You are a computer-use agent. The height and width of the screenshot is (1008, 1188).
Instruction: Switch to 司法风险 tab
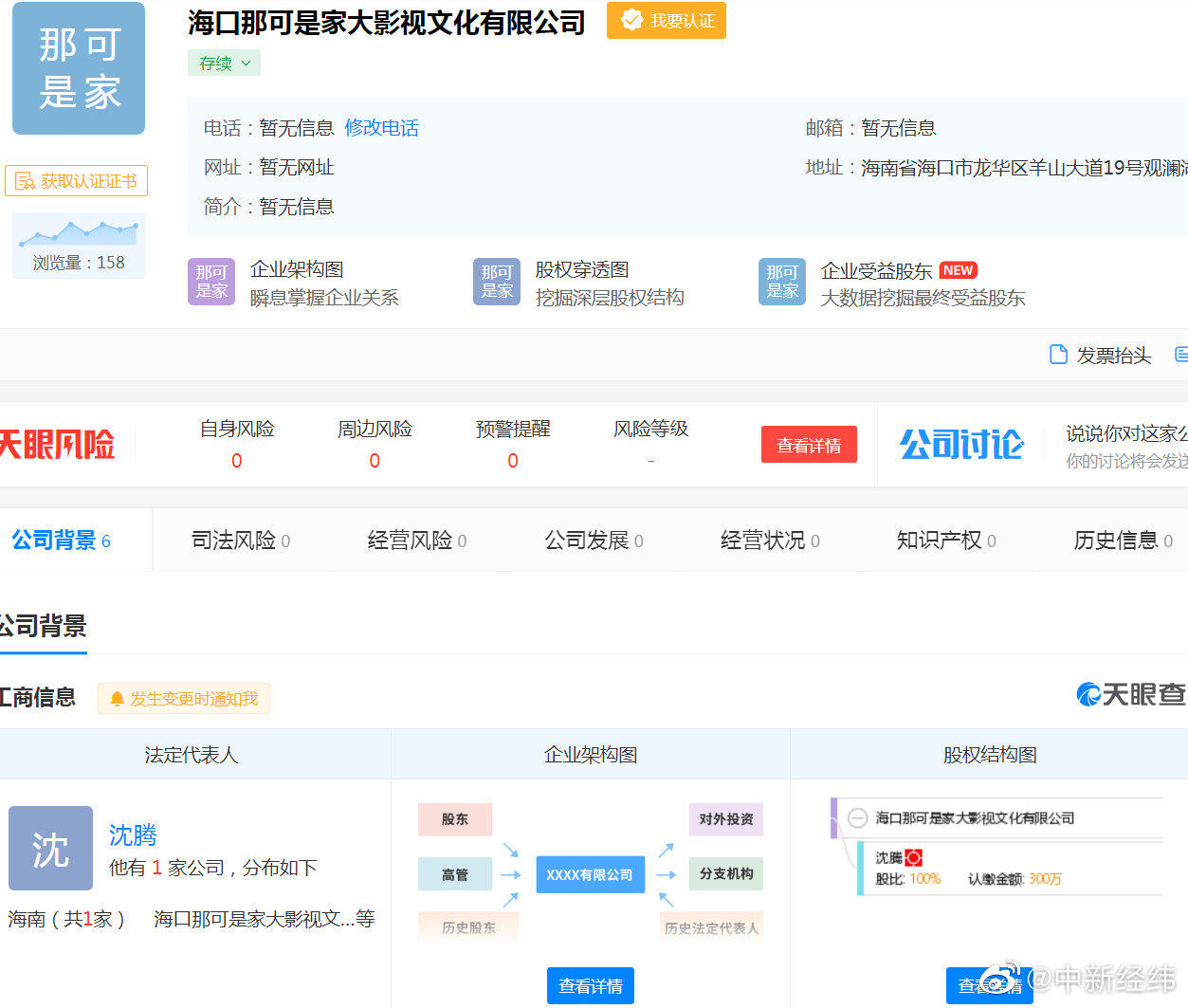click(241, 541)
